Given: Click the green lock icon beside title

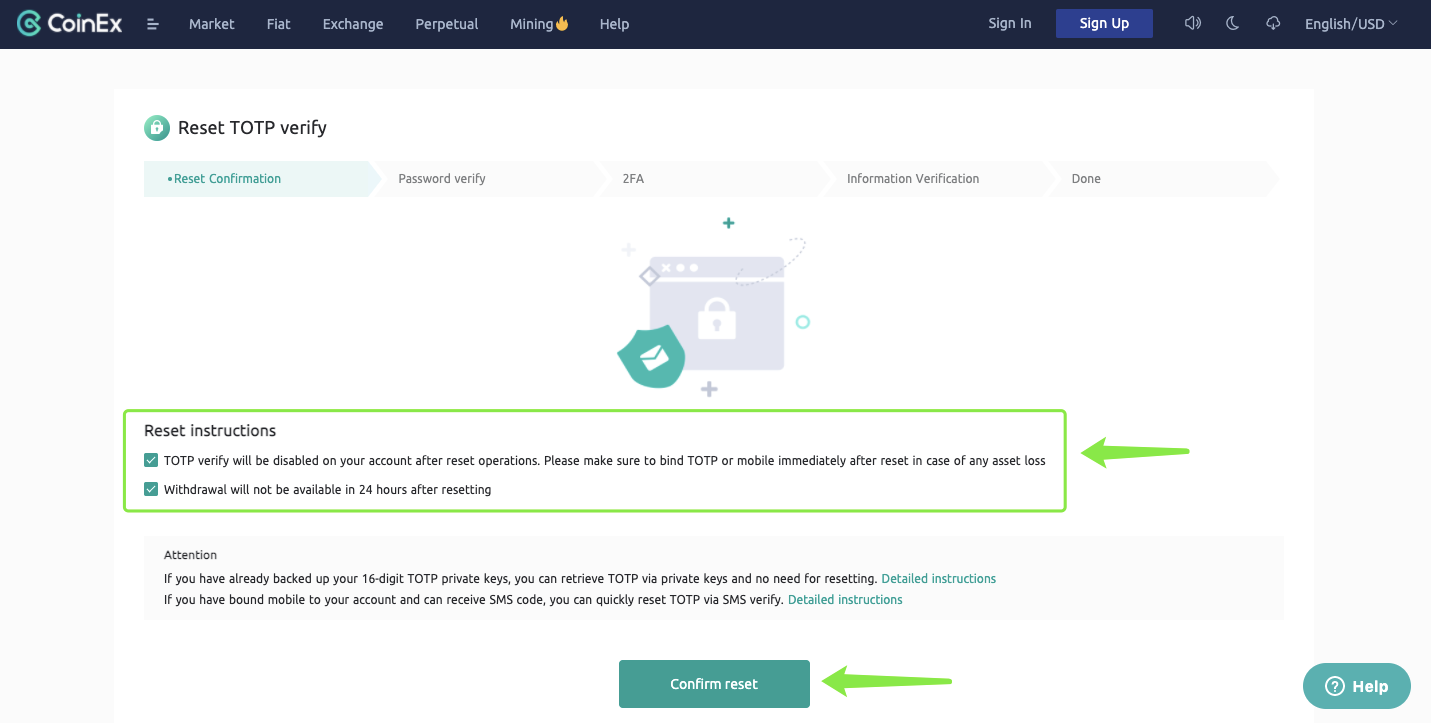Looking at the screenshot, I should point(157,128).
